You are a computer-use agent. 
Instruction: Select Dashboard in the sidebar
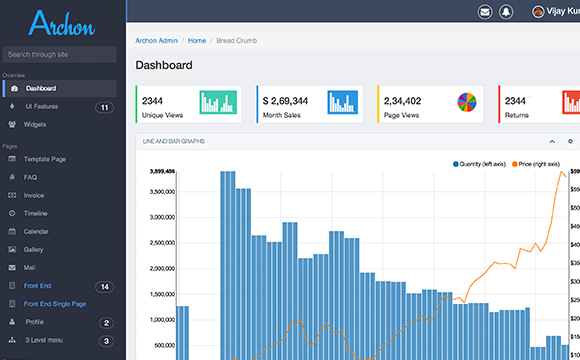60,88
